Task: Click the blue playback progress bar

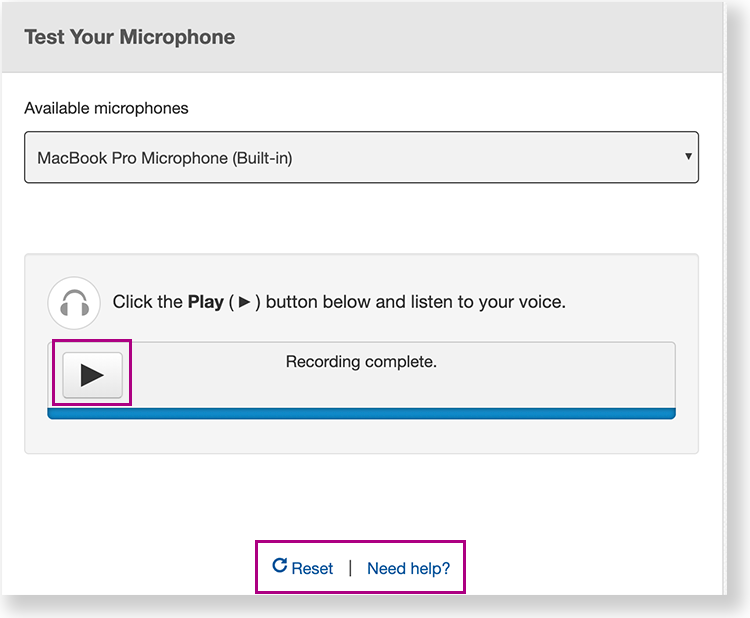Action: pos(361,413)
